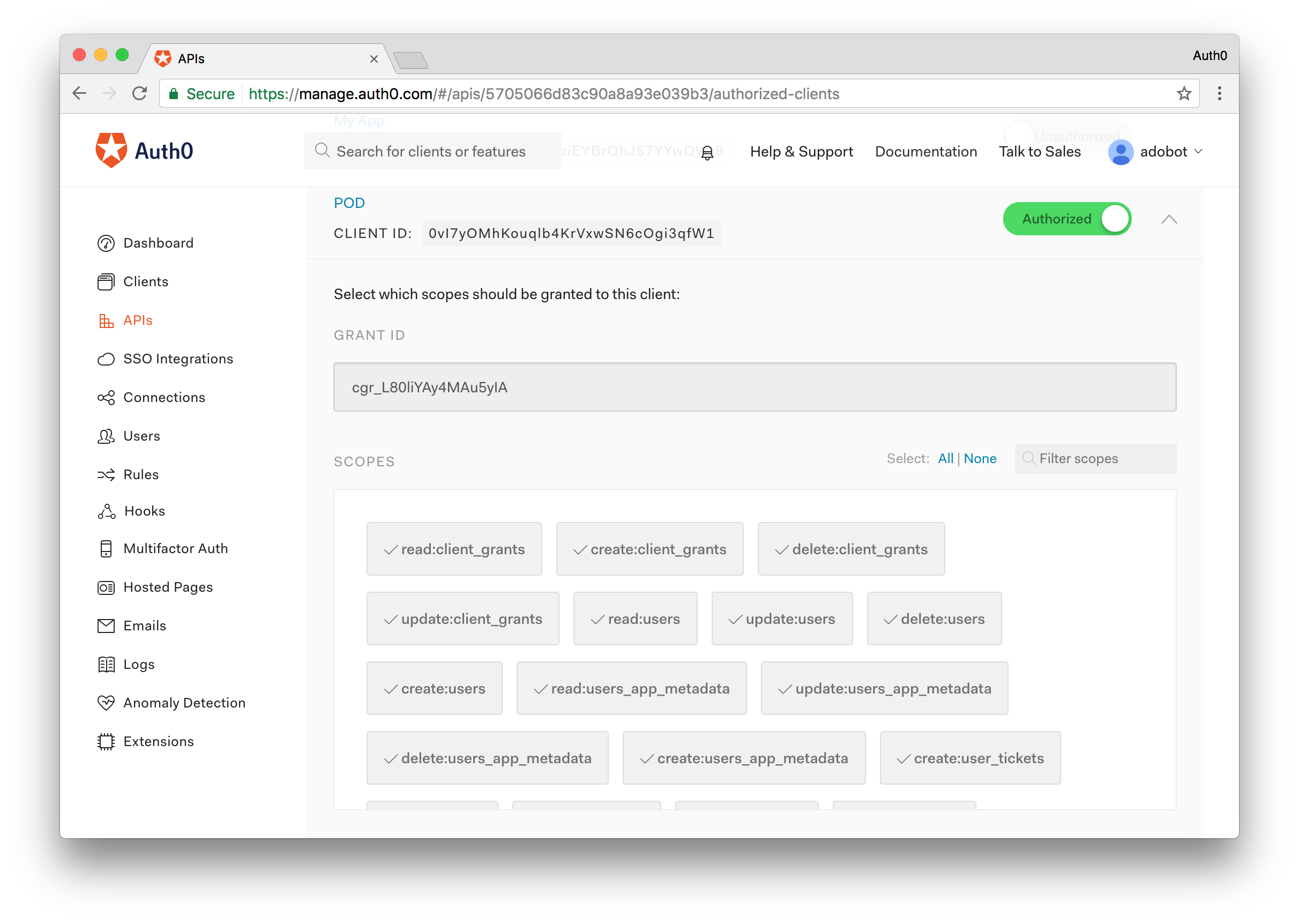This screenshot has height=924, width=1299.
Task: Click the notification bell icon
Action: pyautogui.click(x=707, y=153)
